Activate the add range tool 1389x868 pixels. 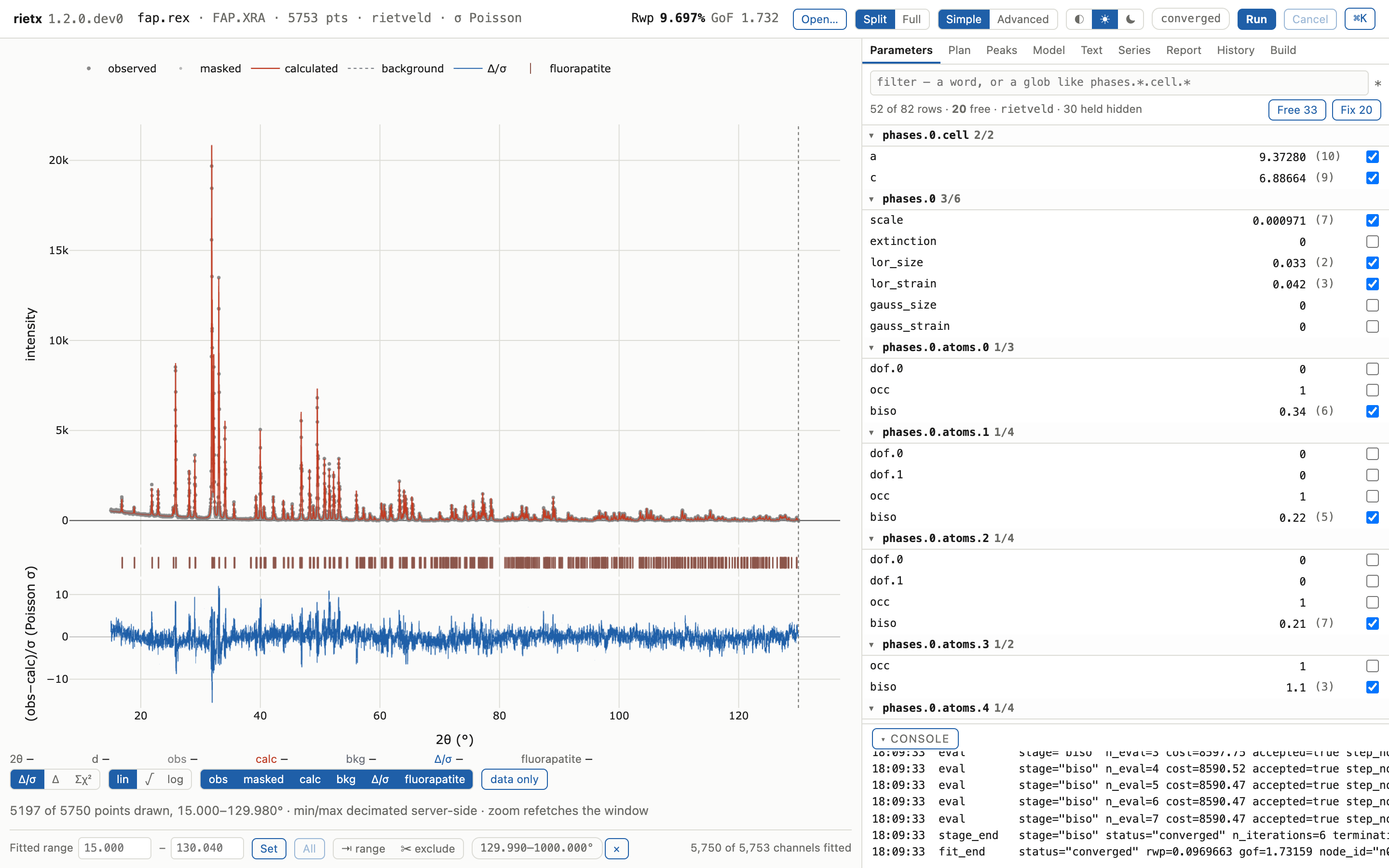[363, 849]
